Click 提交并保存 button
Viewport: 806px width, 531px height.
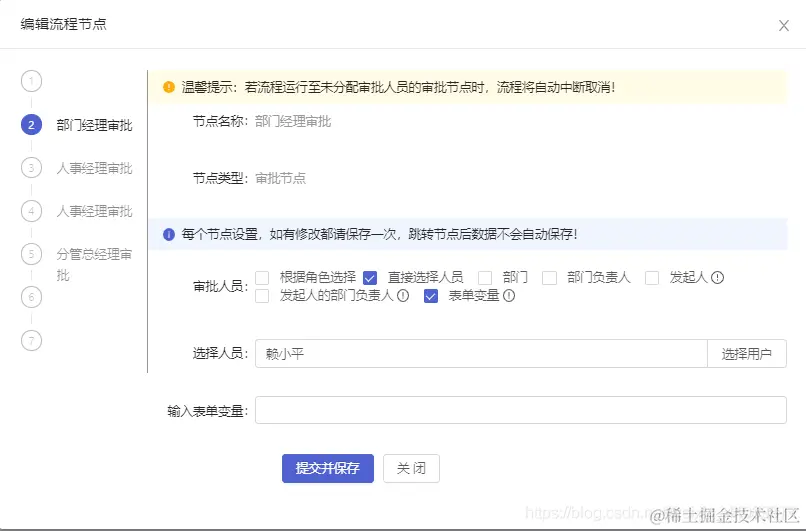point(327,468)
